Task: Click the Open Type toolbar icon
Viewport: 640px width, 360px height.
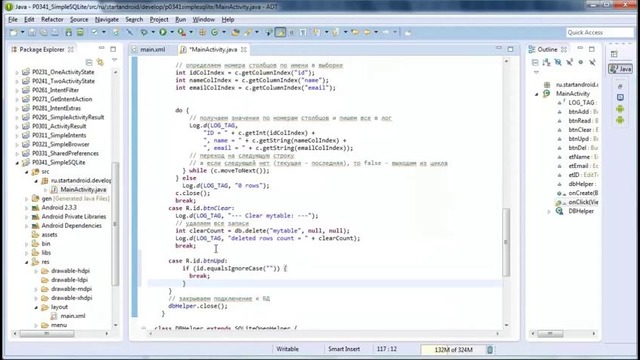Action: (x=236, y=32)
